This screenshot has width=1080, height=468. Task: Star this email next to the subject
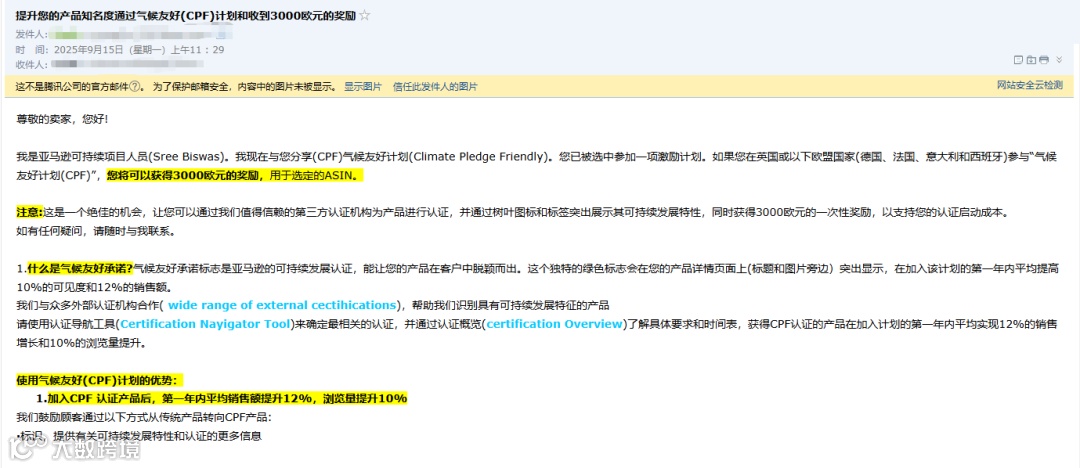click(x=364, y=16)
